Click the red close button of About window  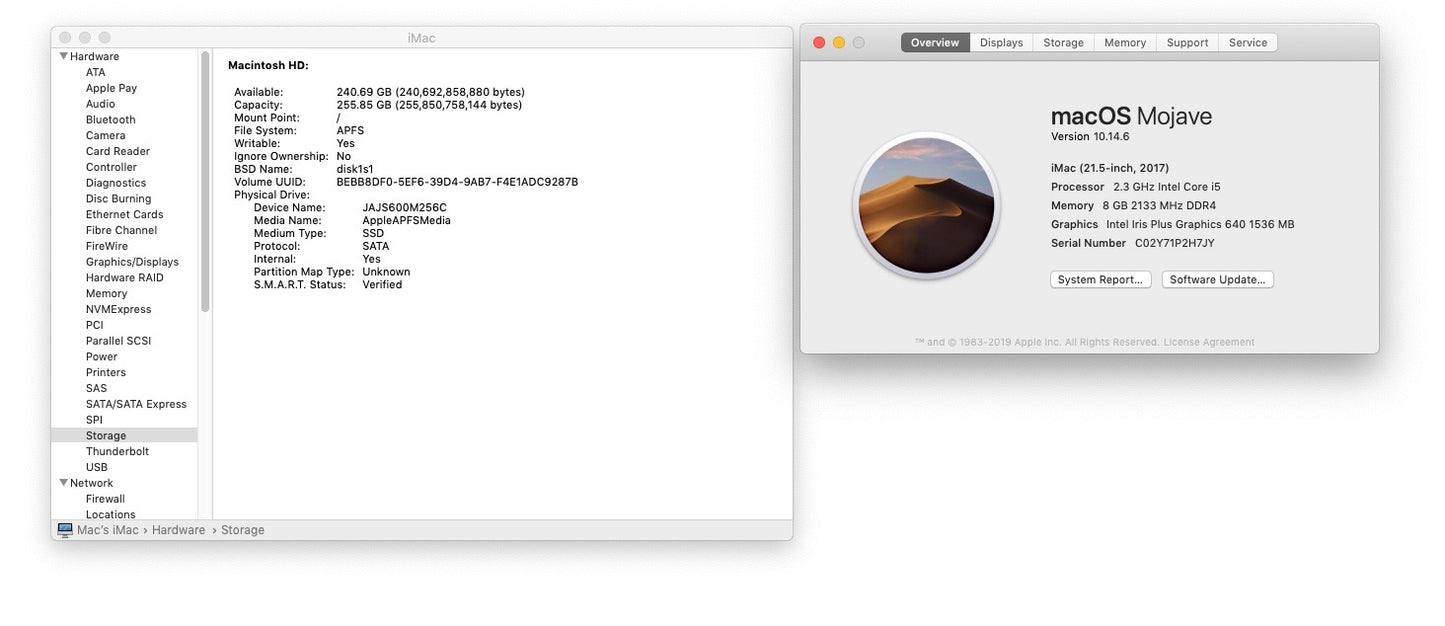tap(819, 43)
